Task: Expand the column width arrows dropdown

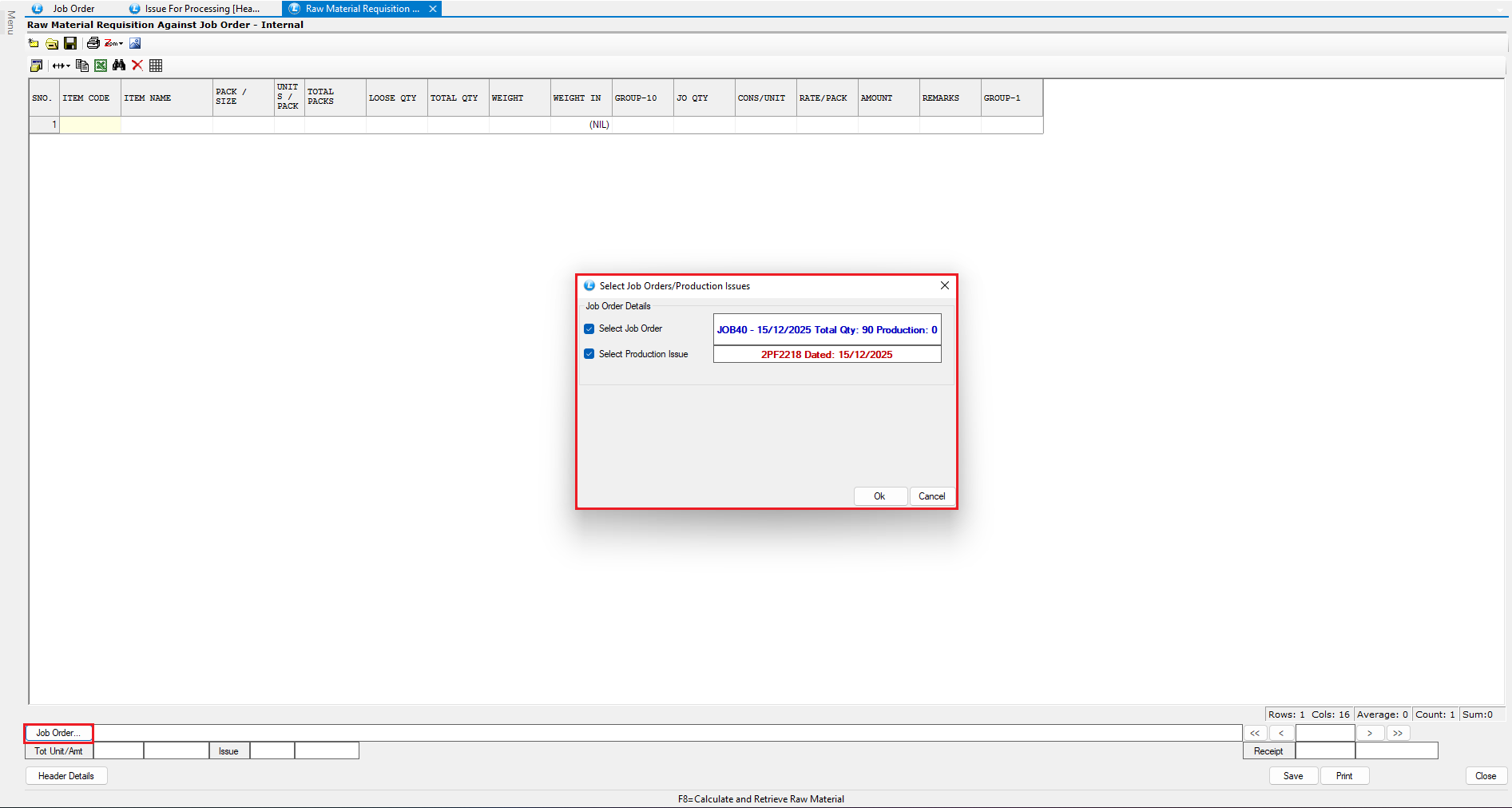Action: tap(62, 66)
